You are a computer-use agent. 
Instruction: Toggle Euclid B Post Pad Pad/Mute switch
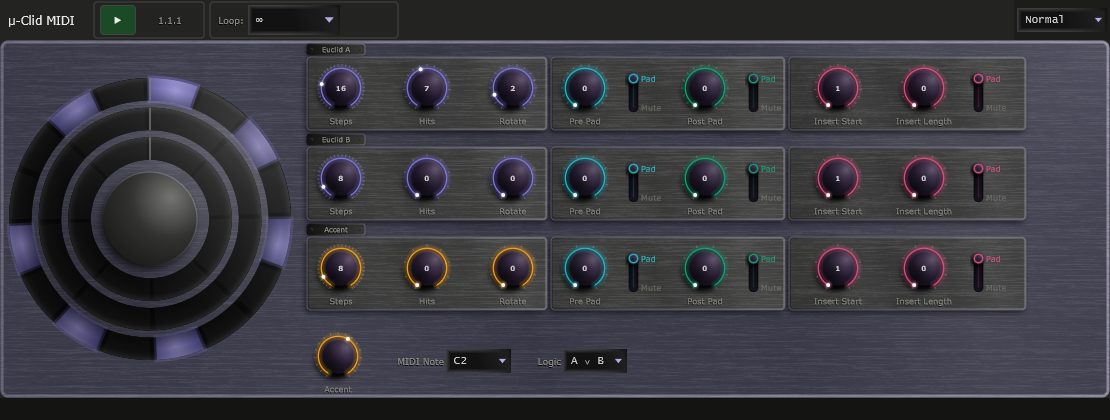click(x=753, y=183)
